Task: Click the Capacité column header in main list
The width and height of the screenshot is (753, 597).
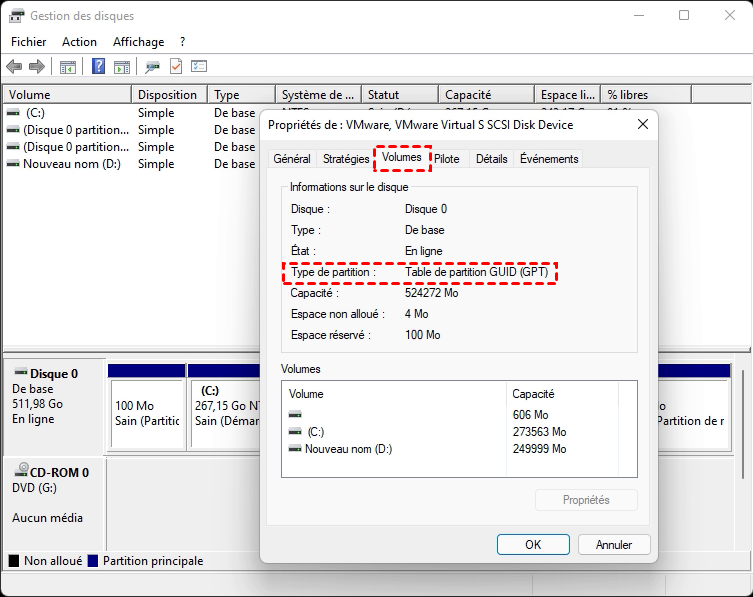Action: [486, 95]
